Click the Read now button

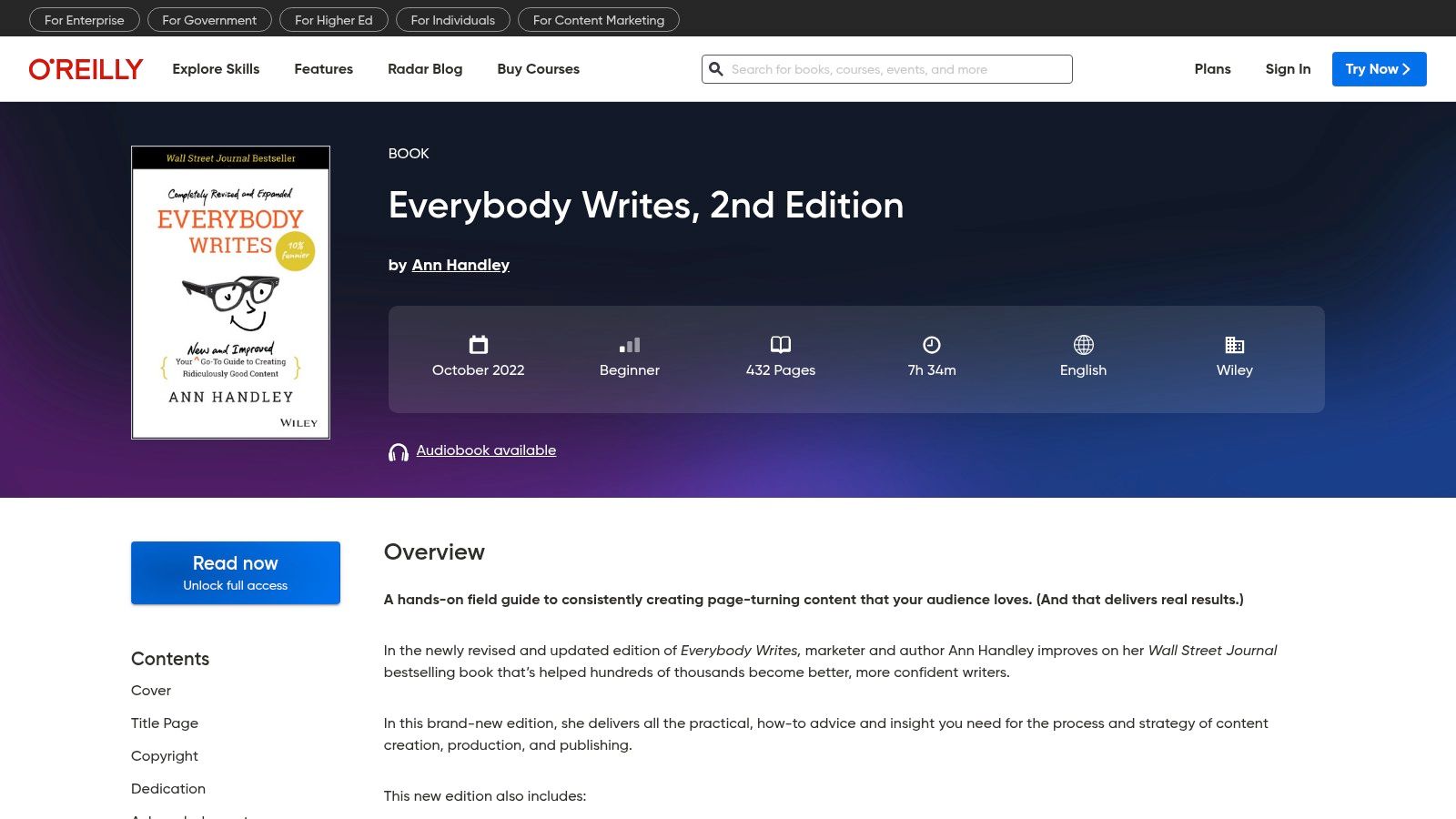[x=236, y=572]
